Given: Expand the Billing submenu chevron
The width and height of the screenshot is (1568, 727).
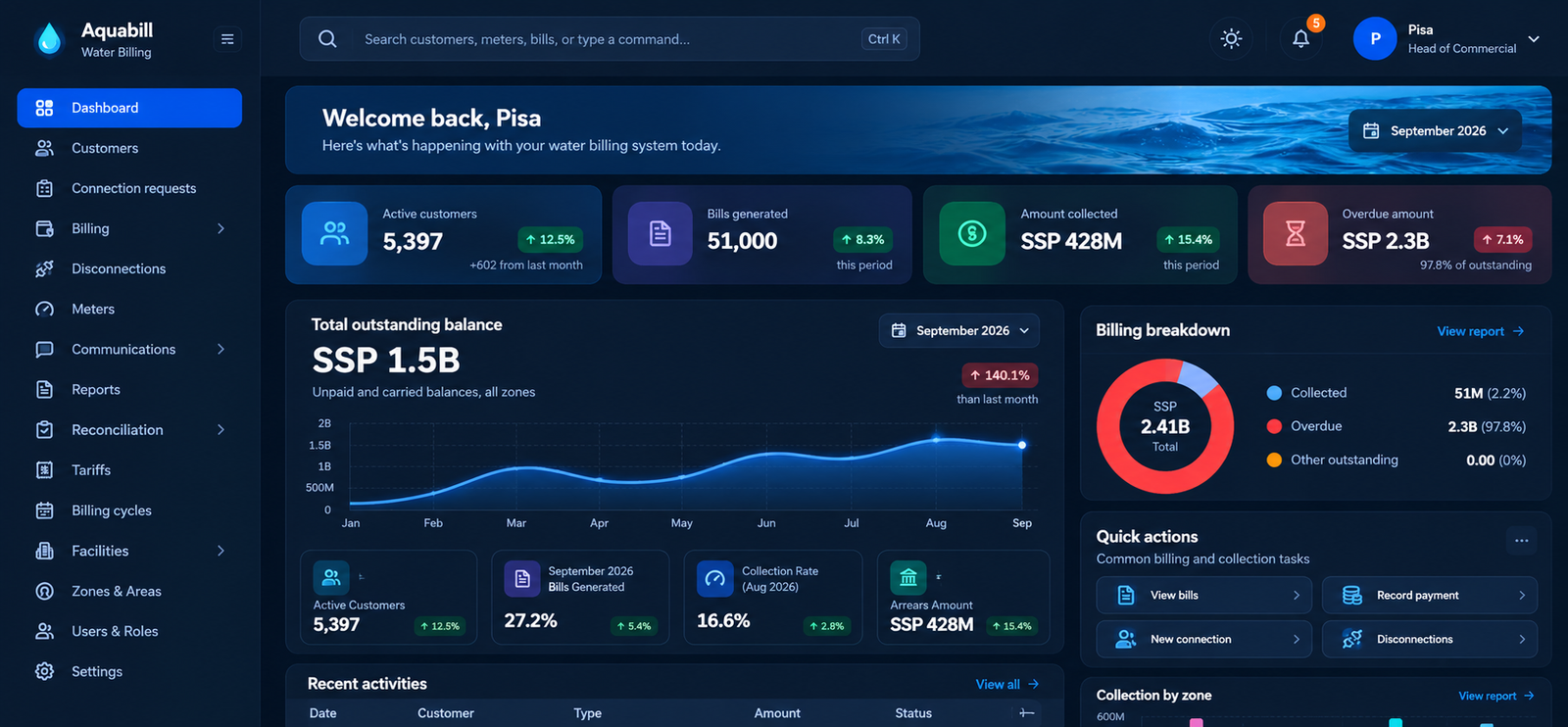Looking at the screenshot, I should click(220, 228).
